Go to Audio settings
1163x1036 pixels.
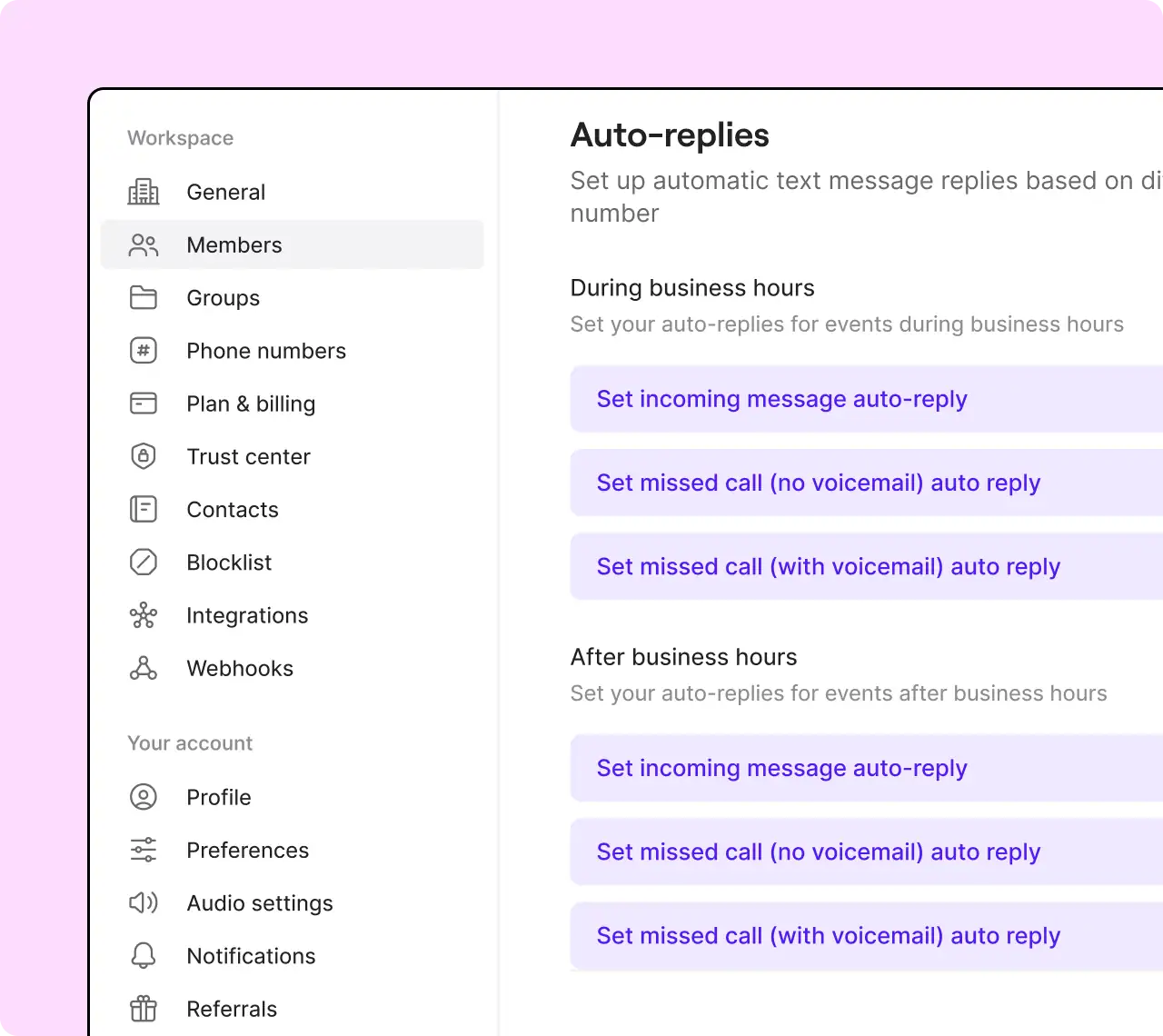click(292, 902)
